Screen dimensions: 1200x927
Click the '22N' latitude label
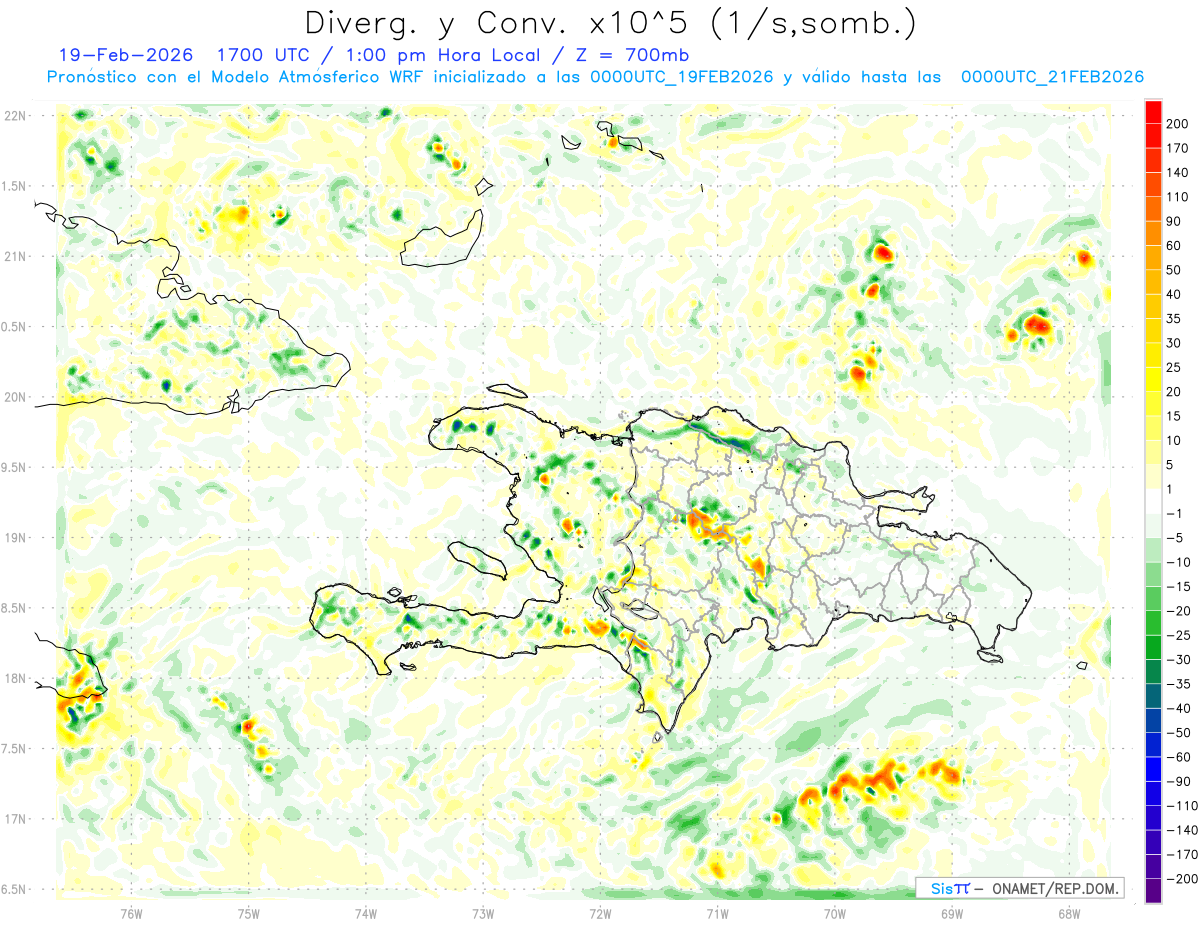click(15, 116)
